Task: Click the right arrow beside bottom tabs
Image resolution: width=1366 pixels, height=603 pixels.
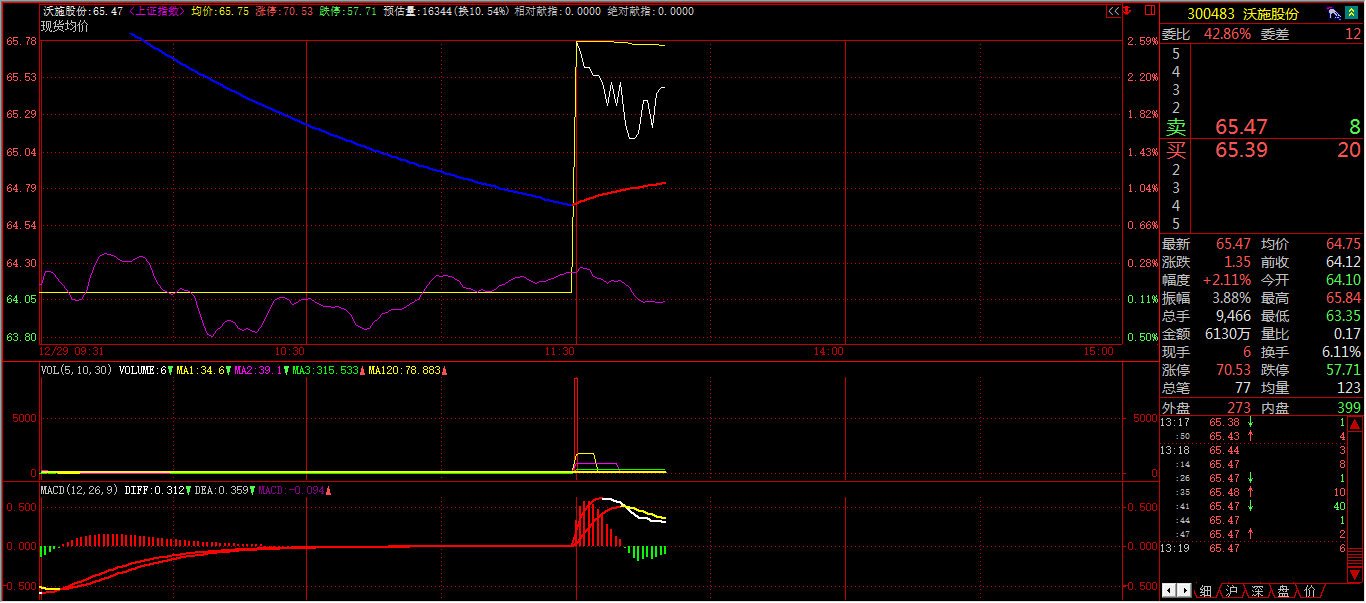Action: pos(1183,591)
